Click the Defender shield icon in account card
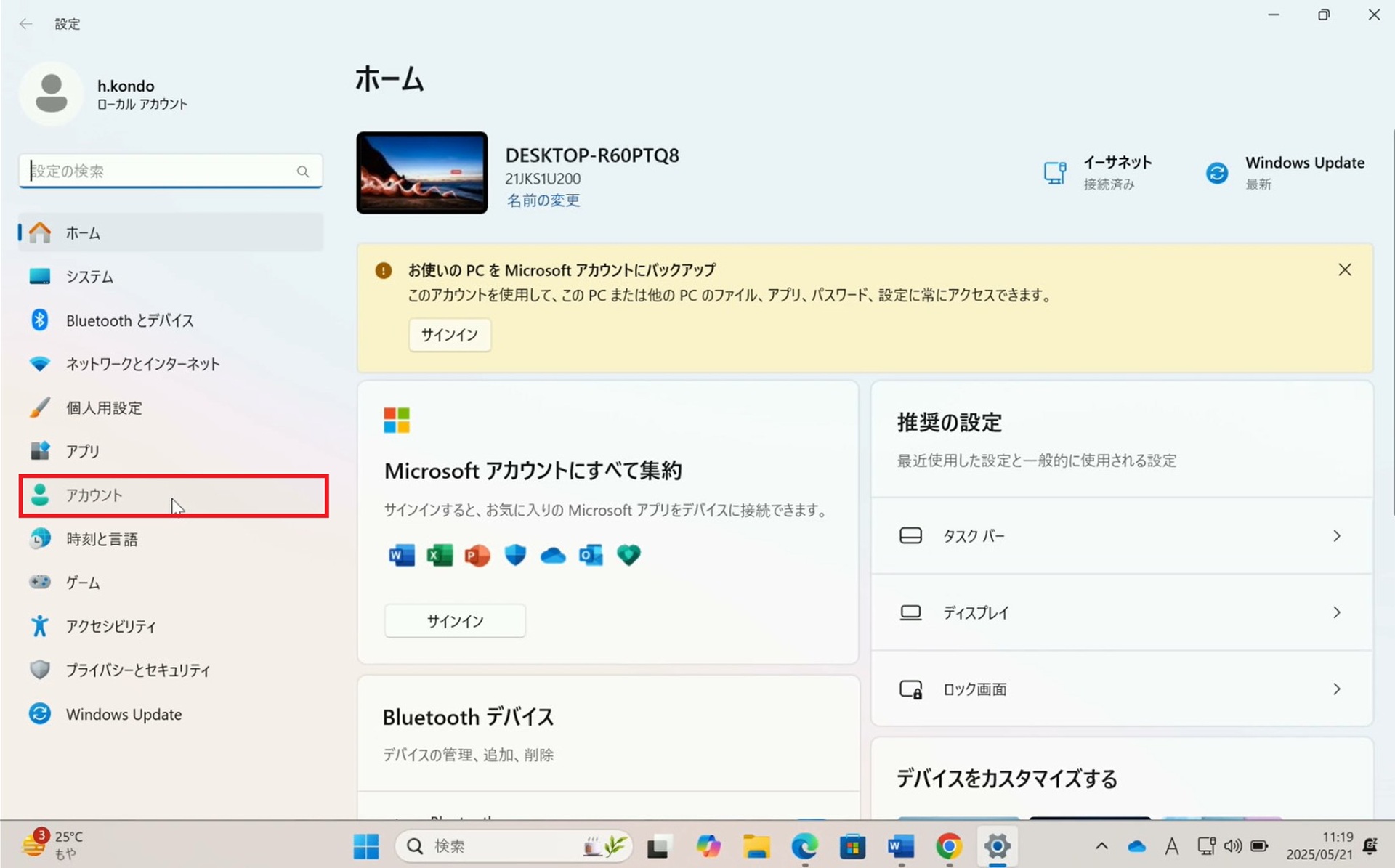This screenshot has width=1395, height=868. click(515, 556)
